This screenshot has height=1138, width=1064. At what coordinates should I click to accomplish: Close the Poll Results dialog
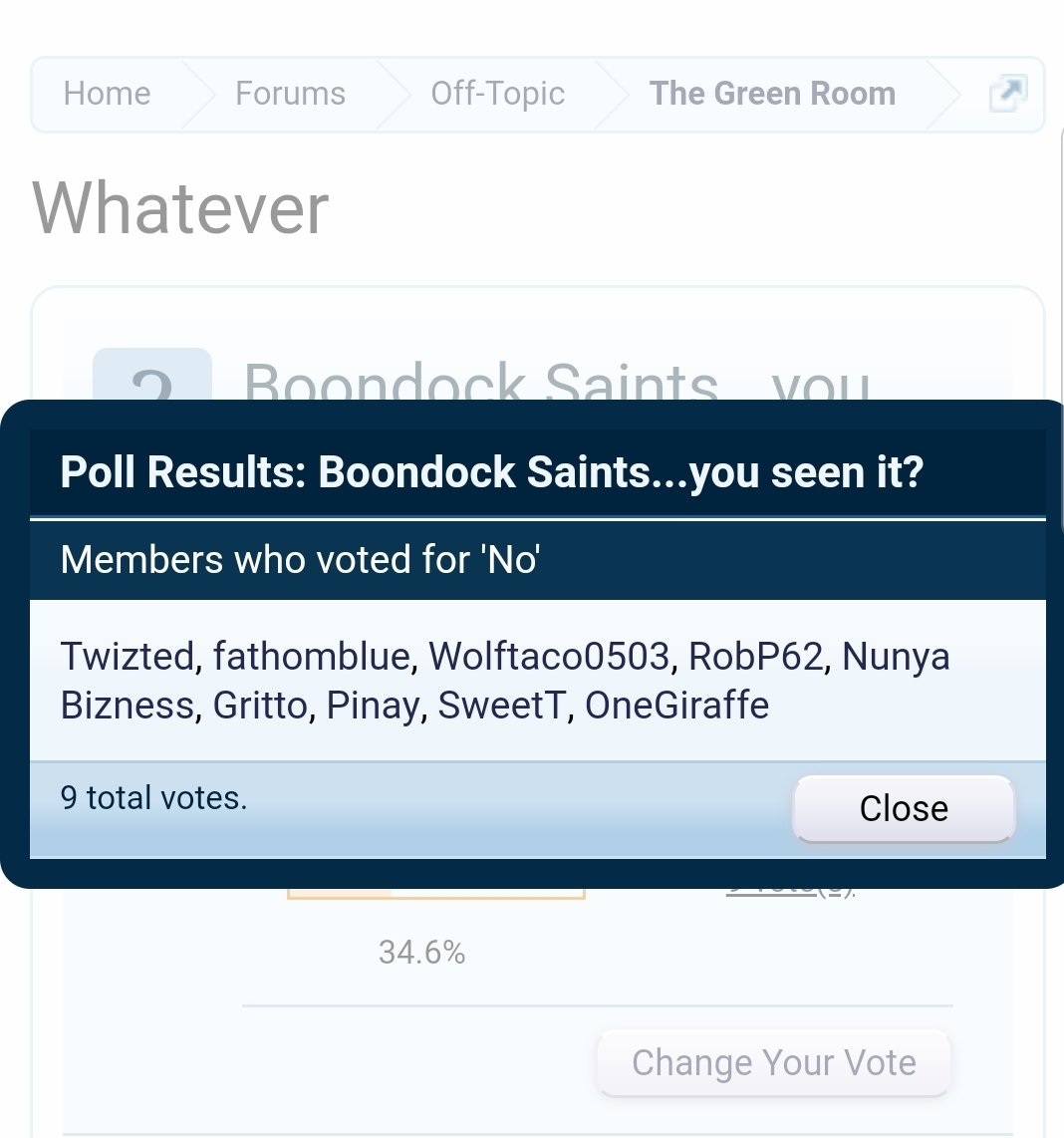[904, 808]
